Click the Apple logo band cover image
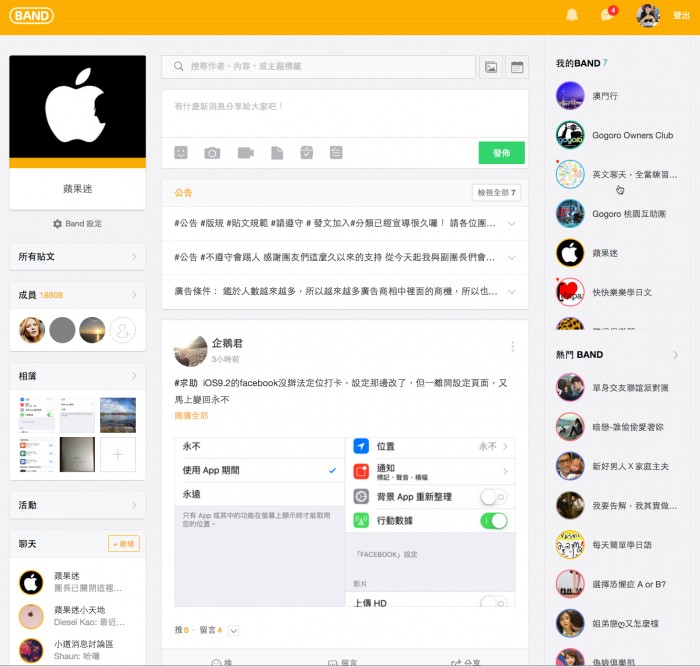 78,106
